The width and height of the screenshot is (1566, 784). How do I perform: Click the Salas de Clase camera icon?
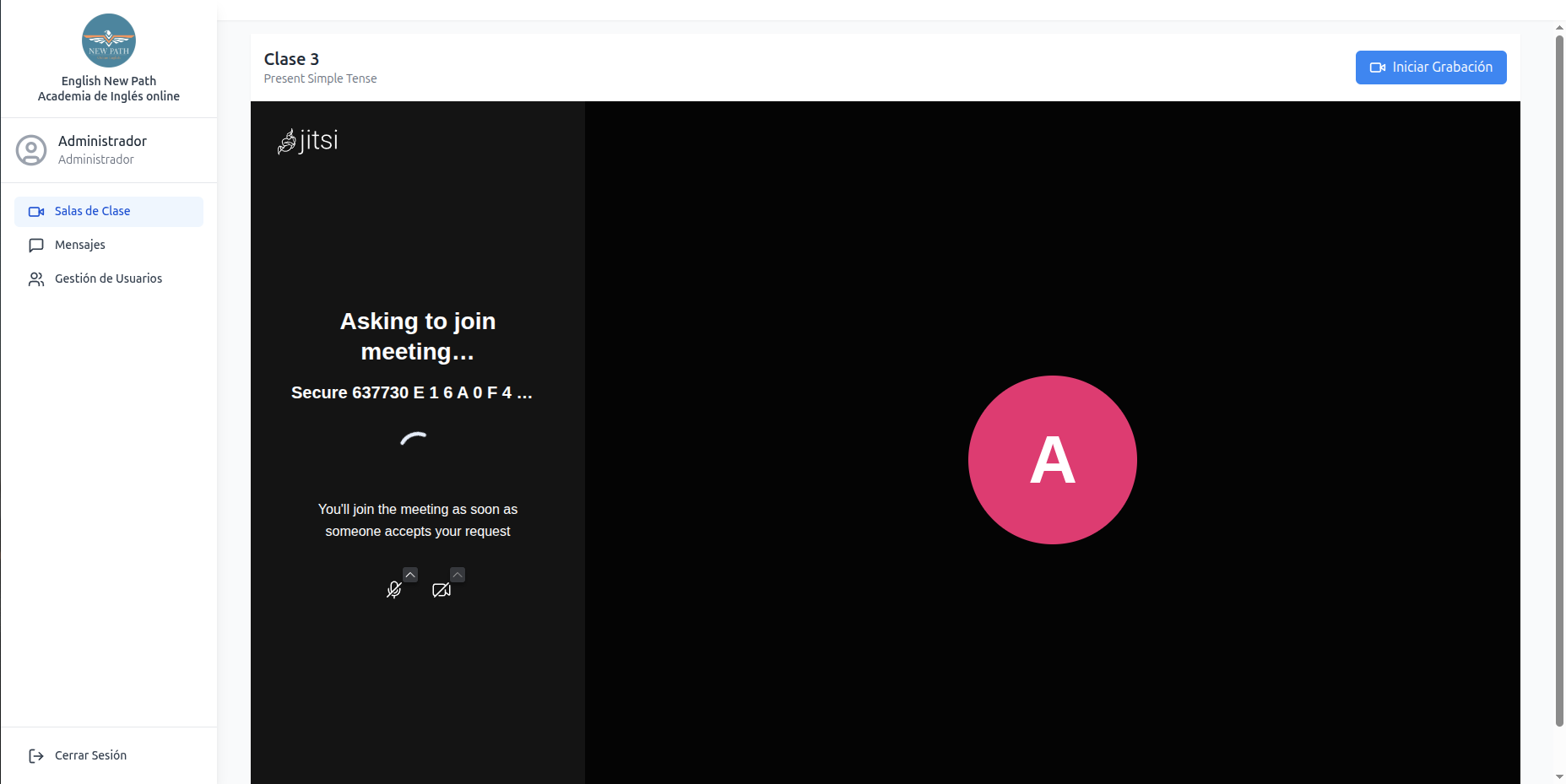tap(36, 212)
